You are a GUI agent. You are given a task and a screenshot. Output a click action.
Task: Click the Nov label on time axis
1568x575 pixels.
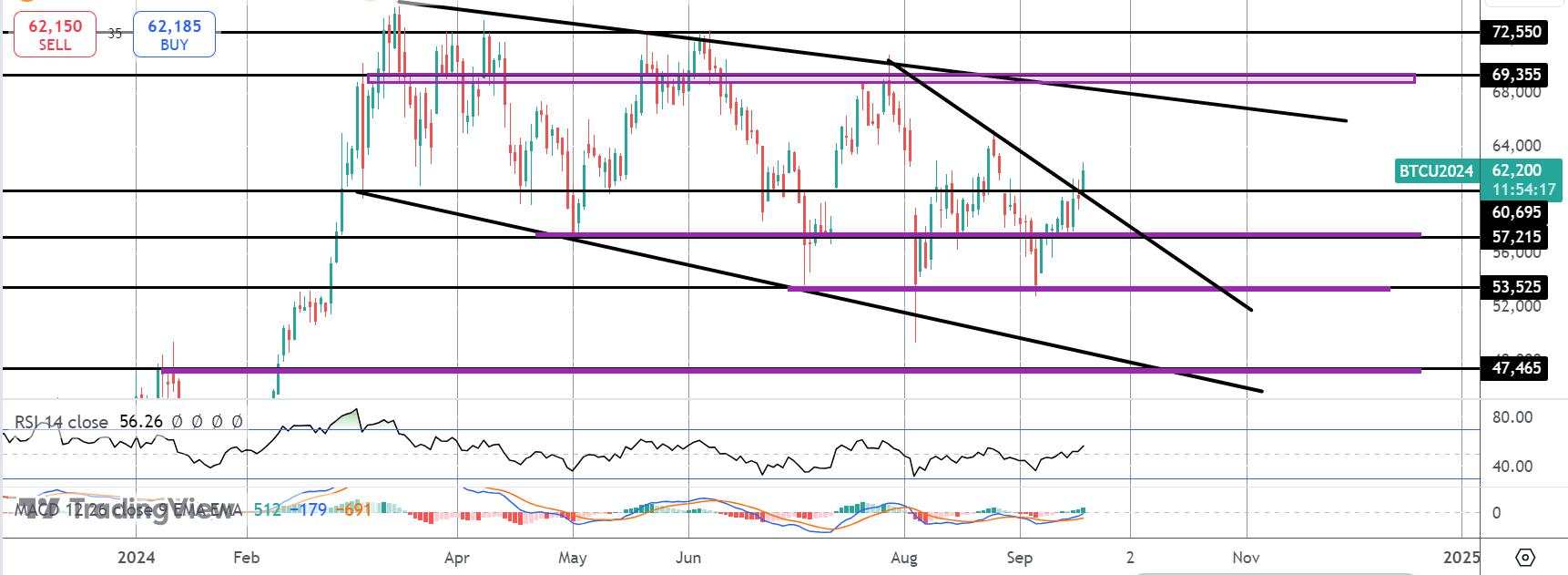(1246, 557)
